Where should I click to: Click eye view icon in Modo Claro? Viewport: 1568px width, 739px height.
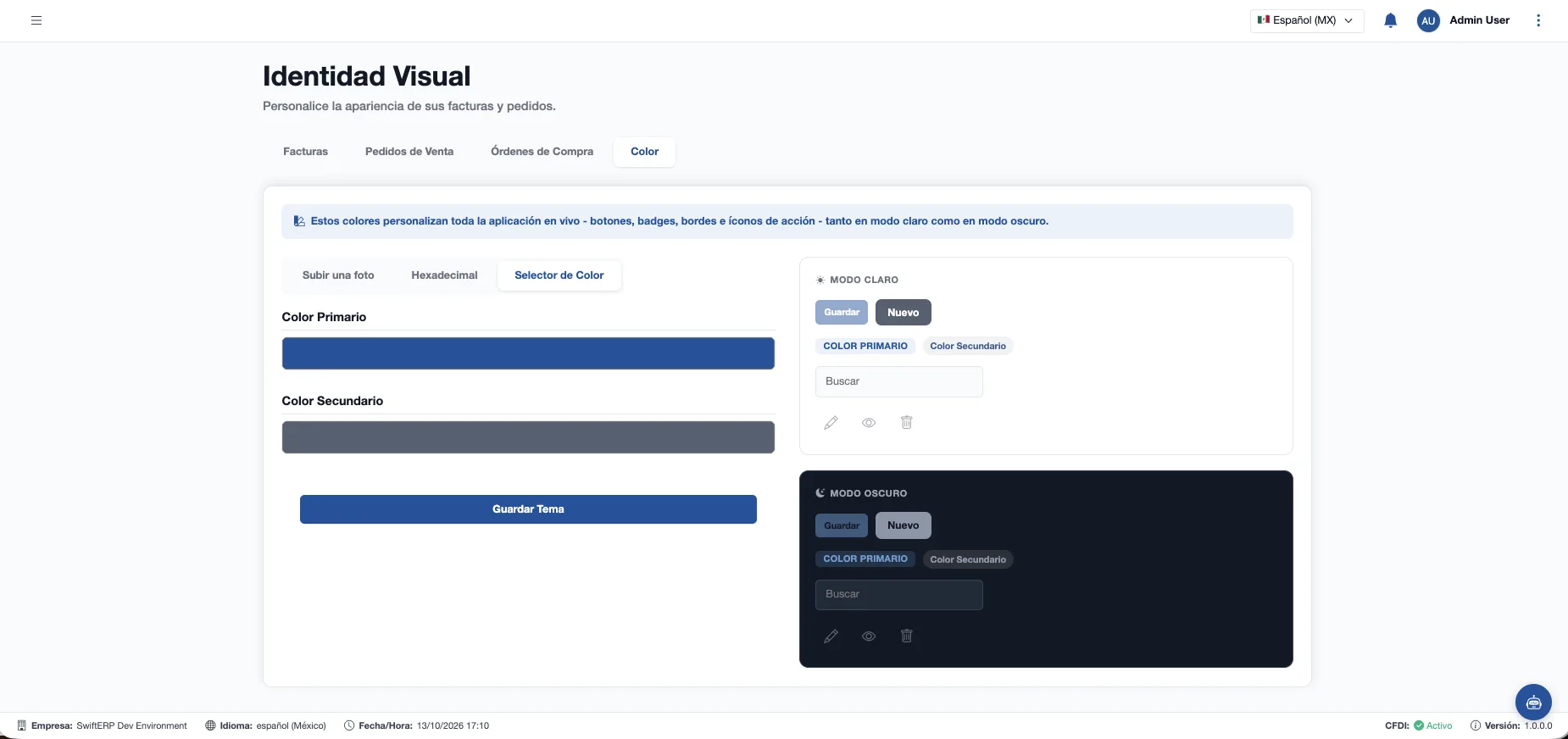pos(869,422)
